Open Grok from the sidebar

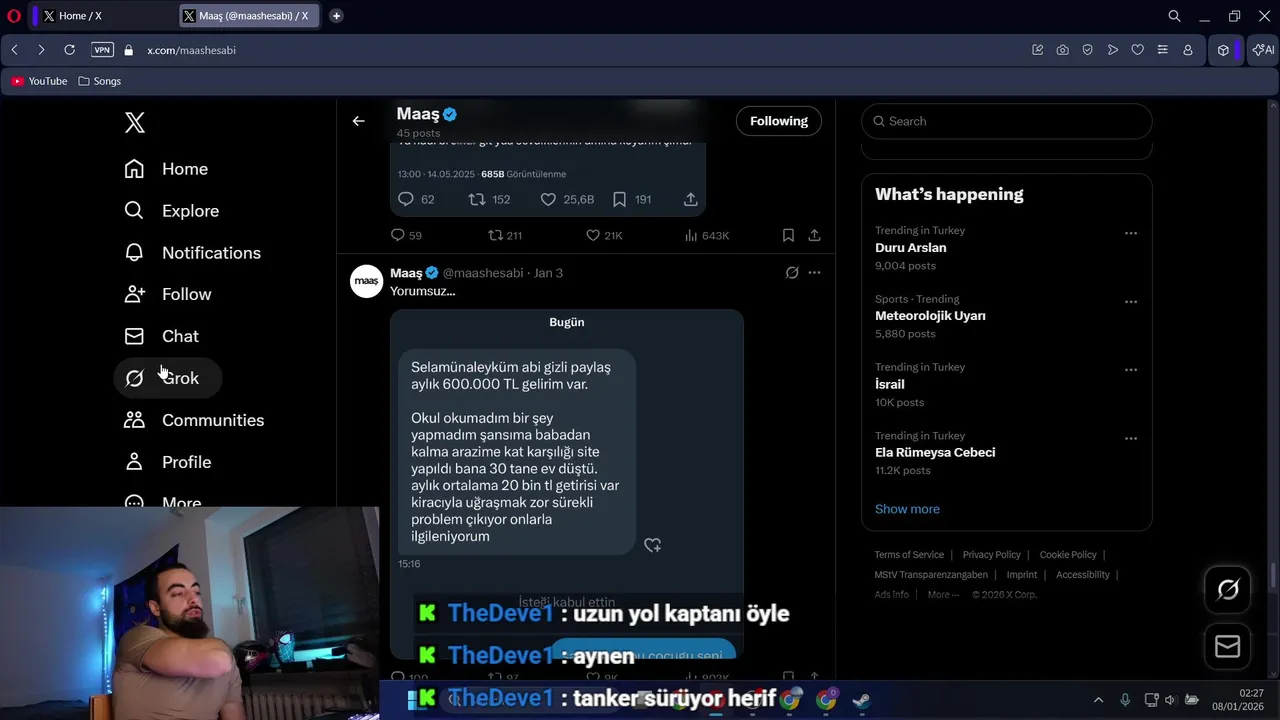(166, 378)
